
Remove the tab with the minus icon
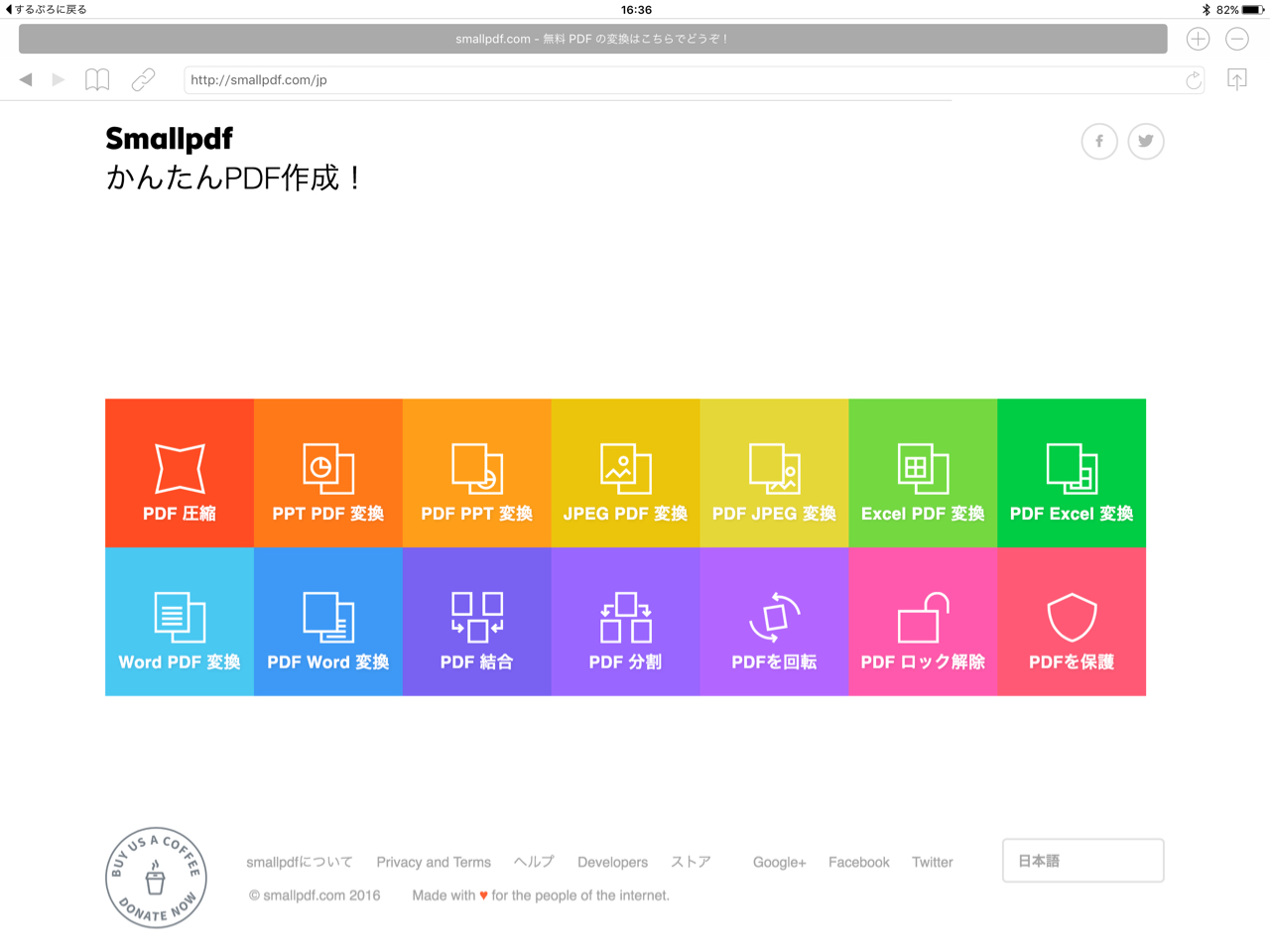1237,39
